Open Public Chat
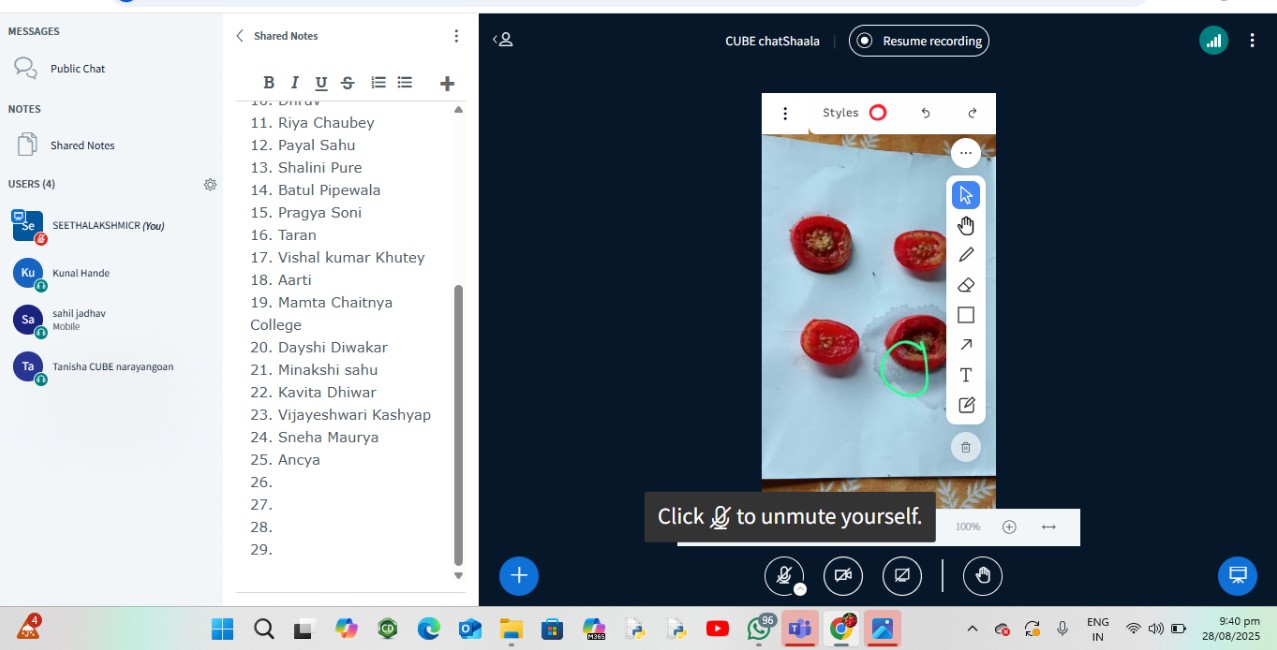Viewport: 1277px width, 650px height. pyautogui.click(x=77, y=69)
